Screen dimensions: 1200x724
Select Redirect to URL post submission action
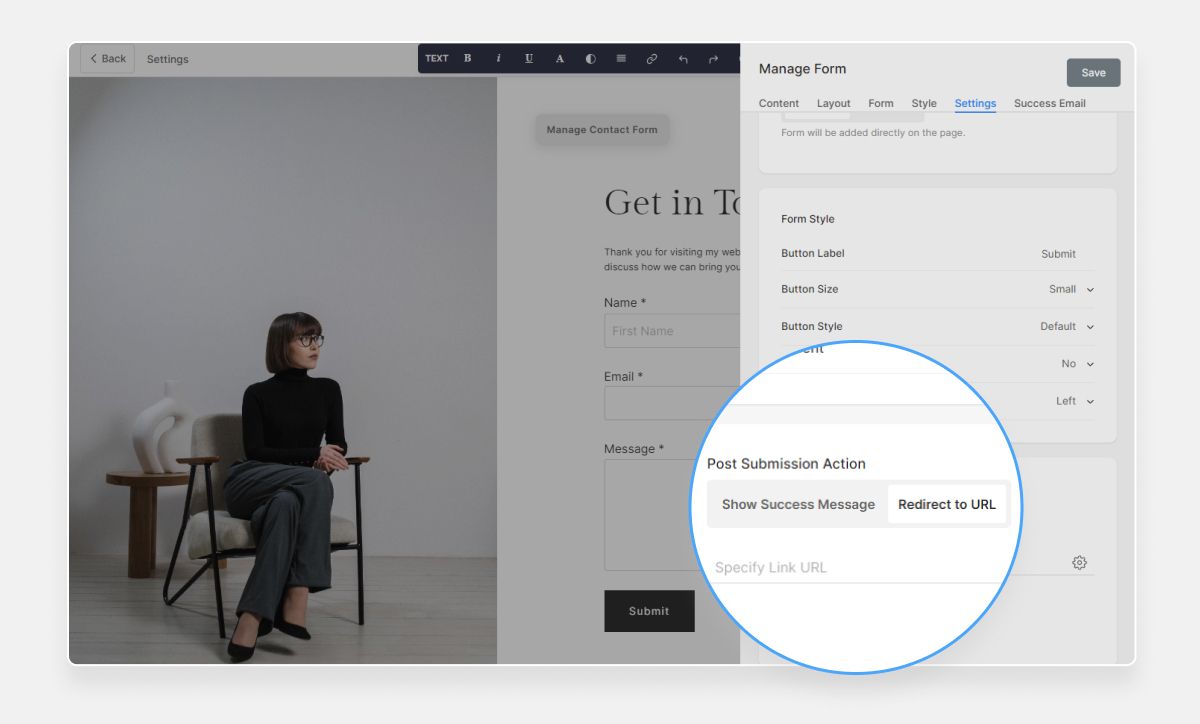tap(947, 504)
